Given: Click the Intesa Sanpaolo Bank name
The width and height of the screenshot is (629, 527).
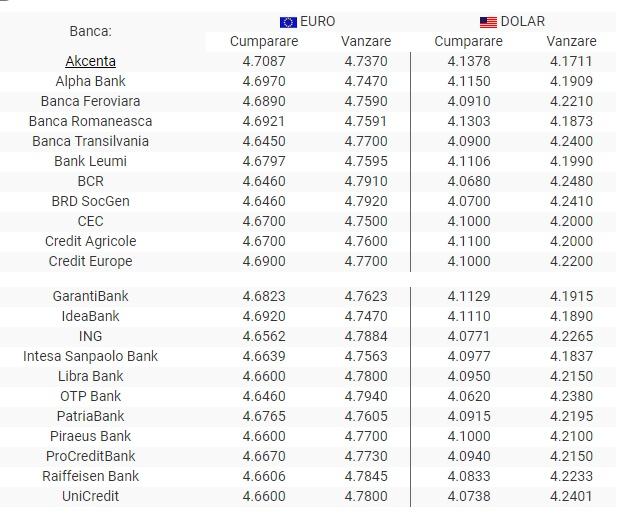Looking at the screenshot, I should 90,356.
